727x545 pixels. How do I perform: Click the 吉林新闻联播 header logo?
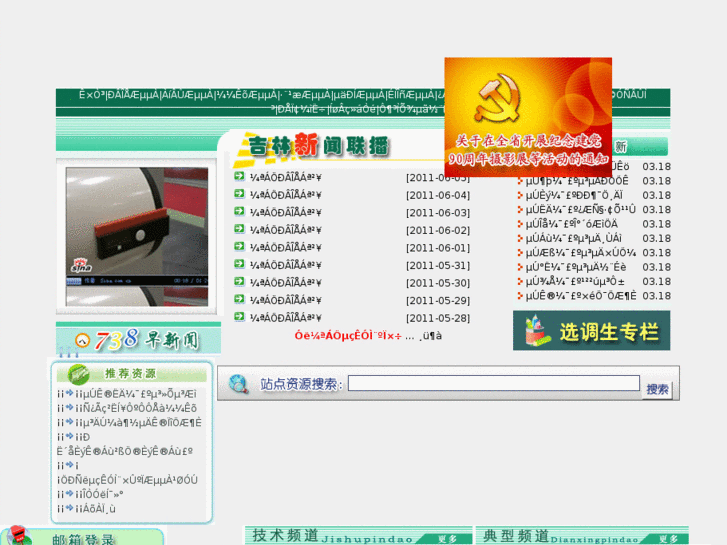(313, 147)
